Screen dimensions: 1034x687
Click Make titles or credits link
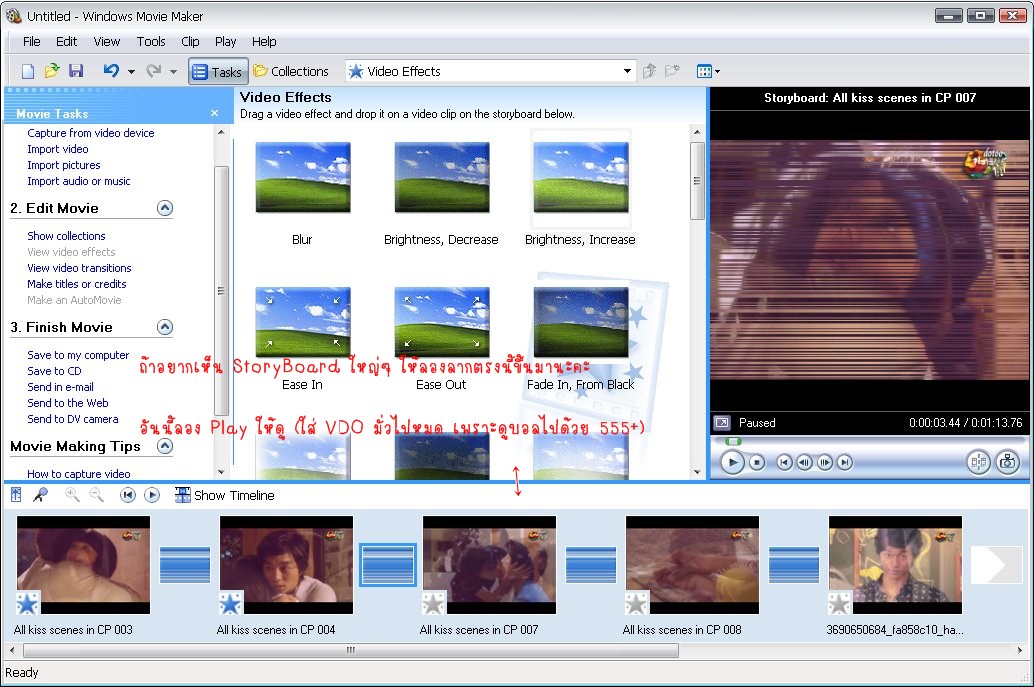click(x=77, y=284)
